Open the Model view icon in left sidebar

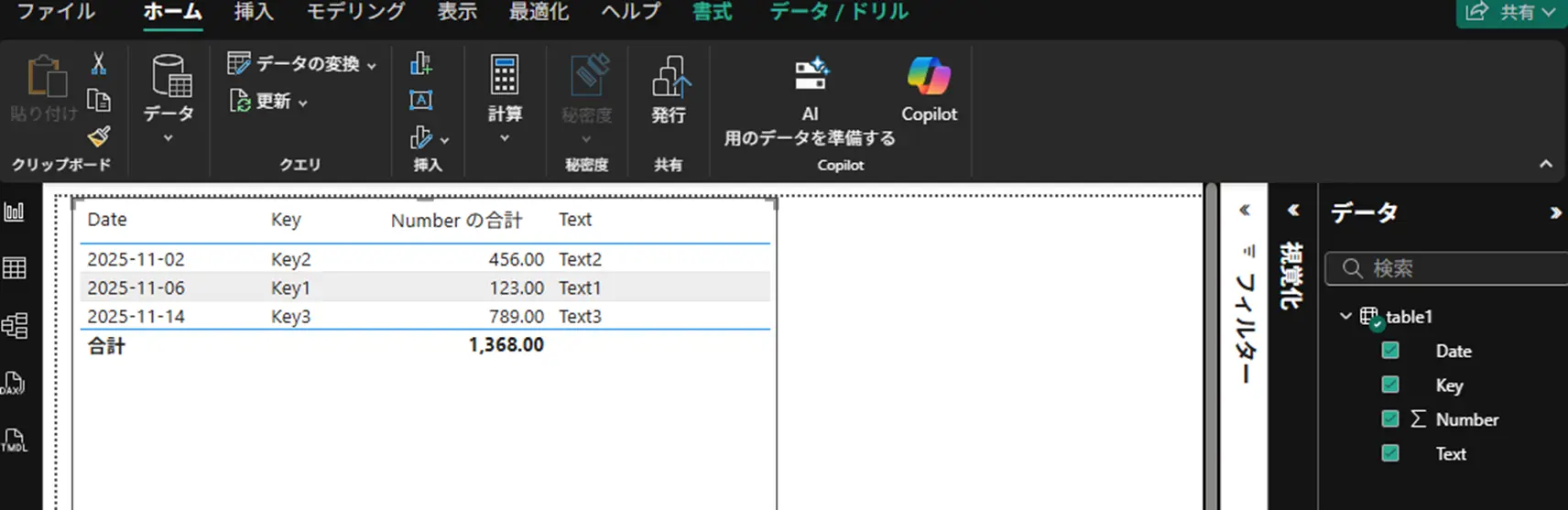click(x=15, y=326)
